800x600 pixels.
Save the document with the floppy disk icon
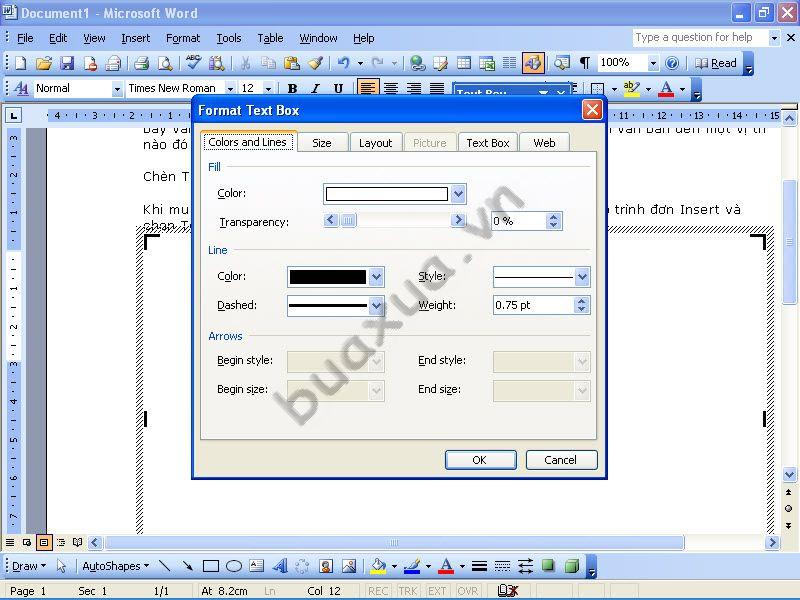tap(67, 63)
